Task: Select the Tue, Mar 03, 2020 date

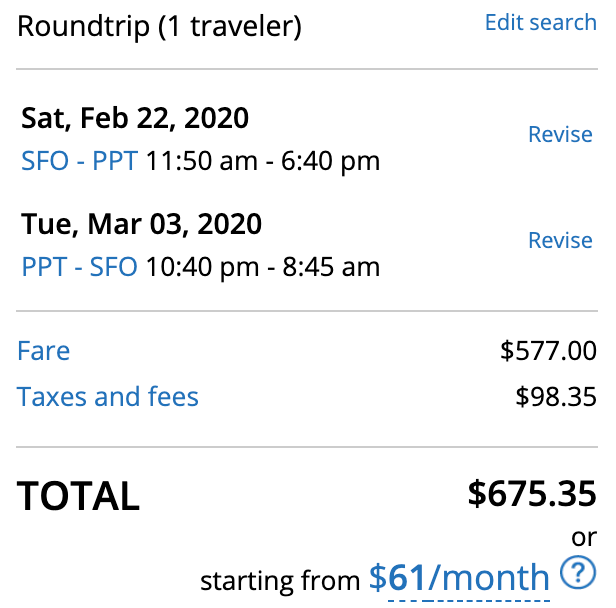Action: 141,224
